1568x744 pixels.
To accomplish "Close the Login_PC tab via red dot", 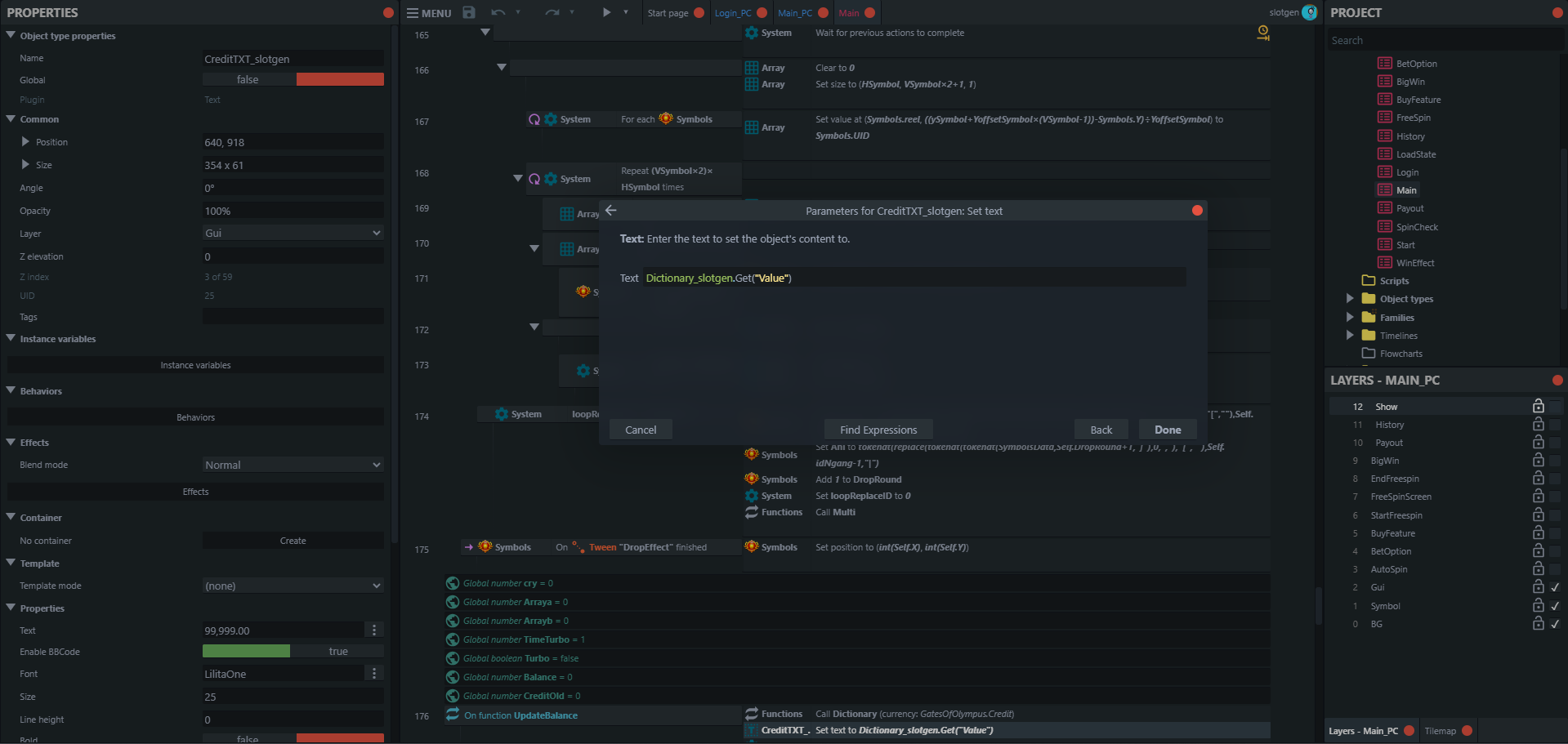I will click(762, 12).
